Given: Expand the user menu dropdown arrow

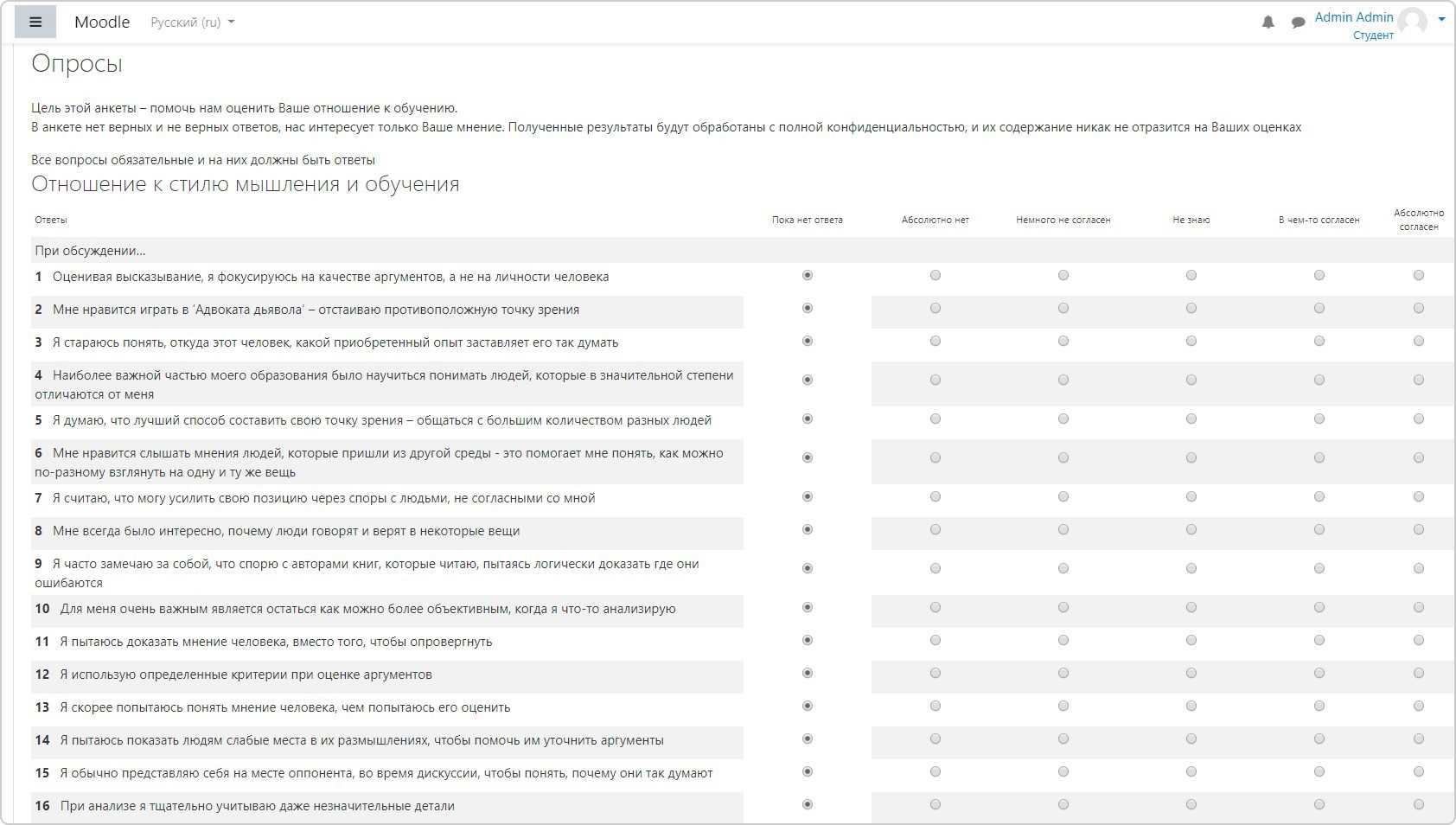Looking at the screenshot, I should 1441,19.
